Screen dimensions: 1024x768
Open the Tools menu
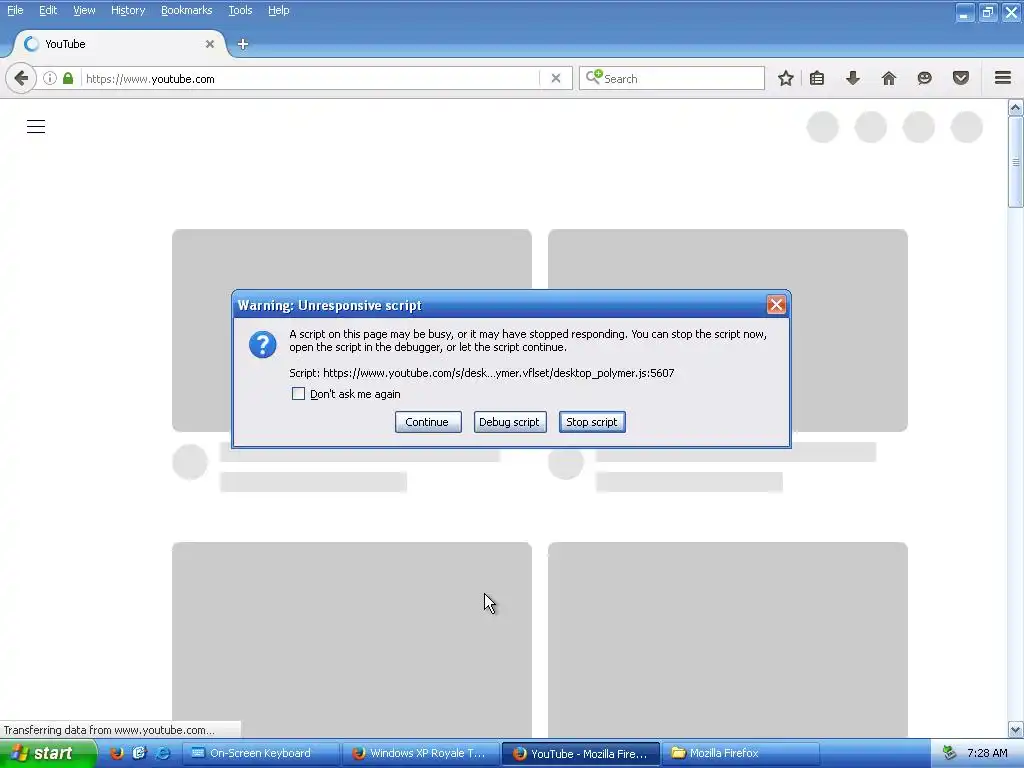click(x=240, y=10)
